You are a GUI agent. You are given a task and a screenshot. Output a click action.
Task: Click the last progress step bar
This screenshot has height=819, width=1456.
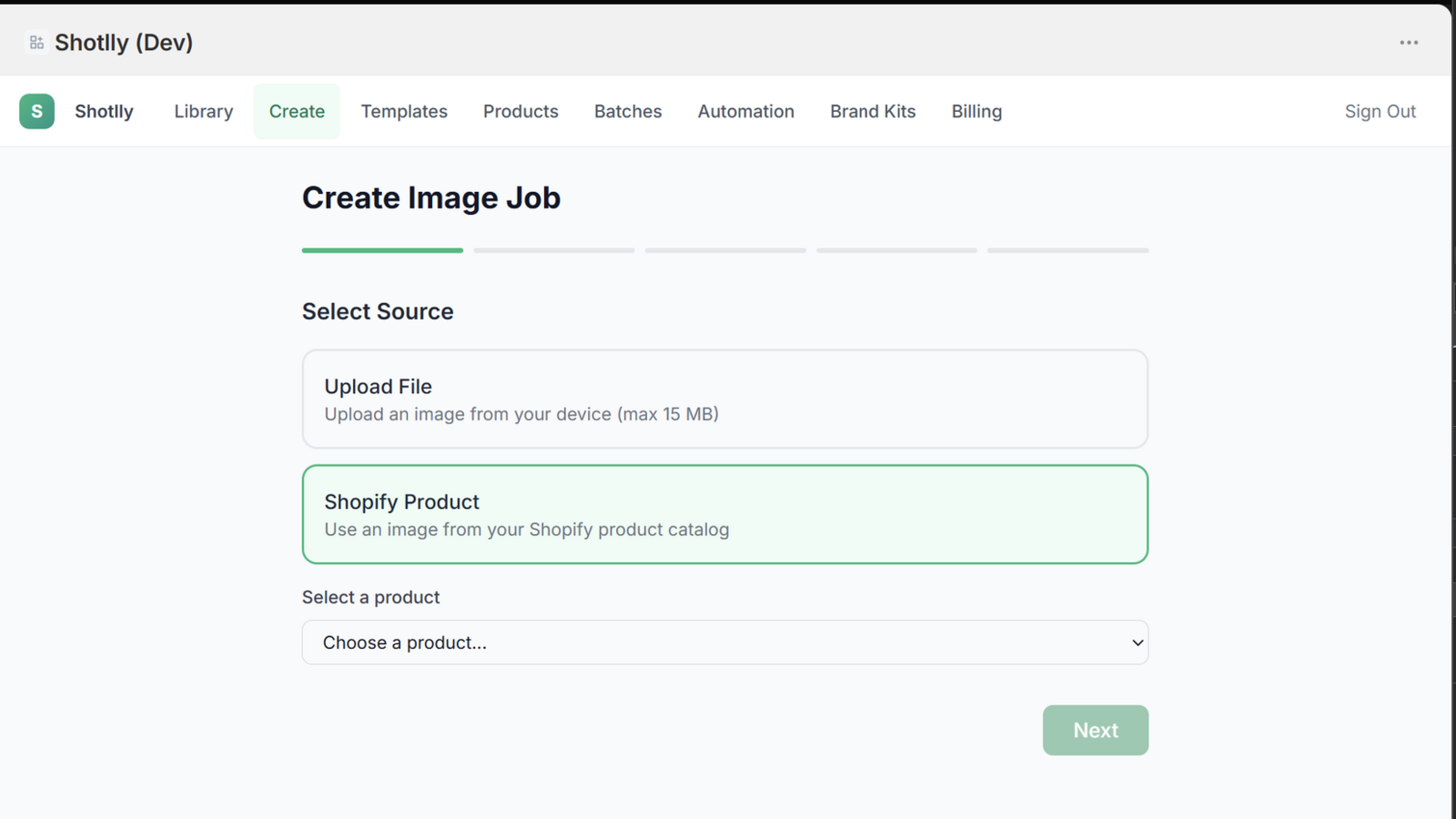pyautogui.click(x=1068, y=250)
